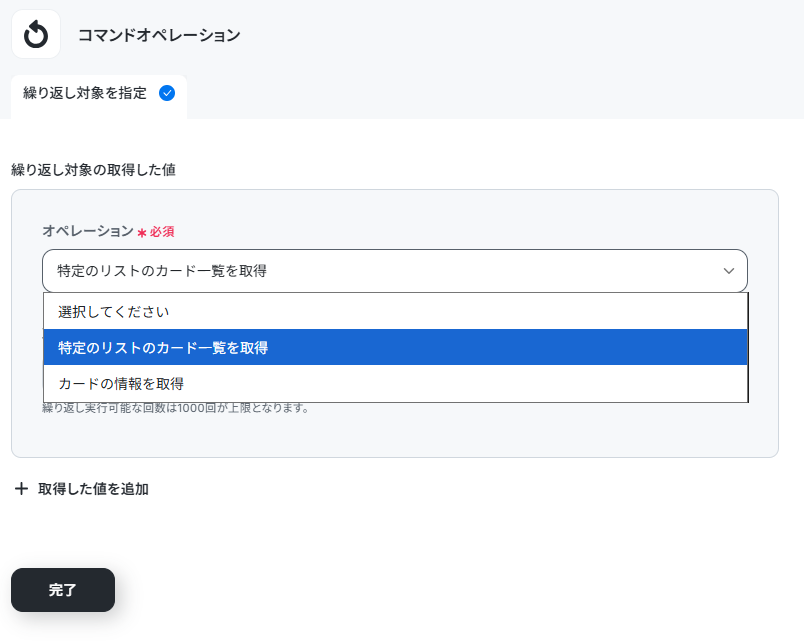Viewport: 804px width, 643px height.
Task: Choose 選択してください from the dropdown list
Action: point(395,312)
